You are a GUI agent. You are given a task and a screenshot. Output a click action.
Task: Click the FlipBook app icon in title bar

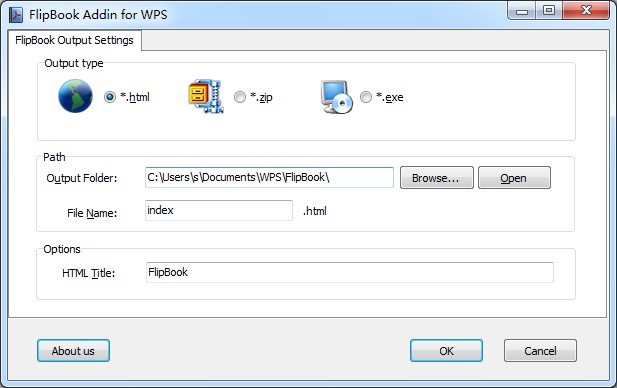[16, 15]
